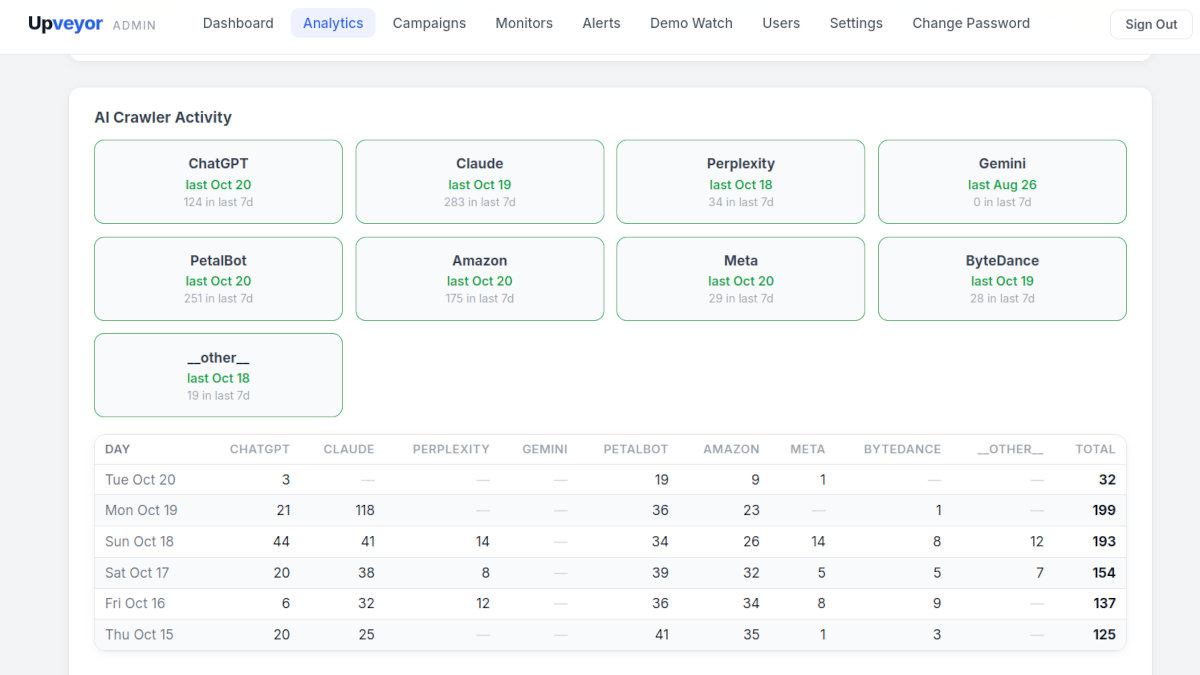Click Claude value 118 on Mon Oct 19
This screenshot has width=1200, height=675.
364,510
